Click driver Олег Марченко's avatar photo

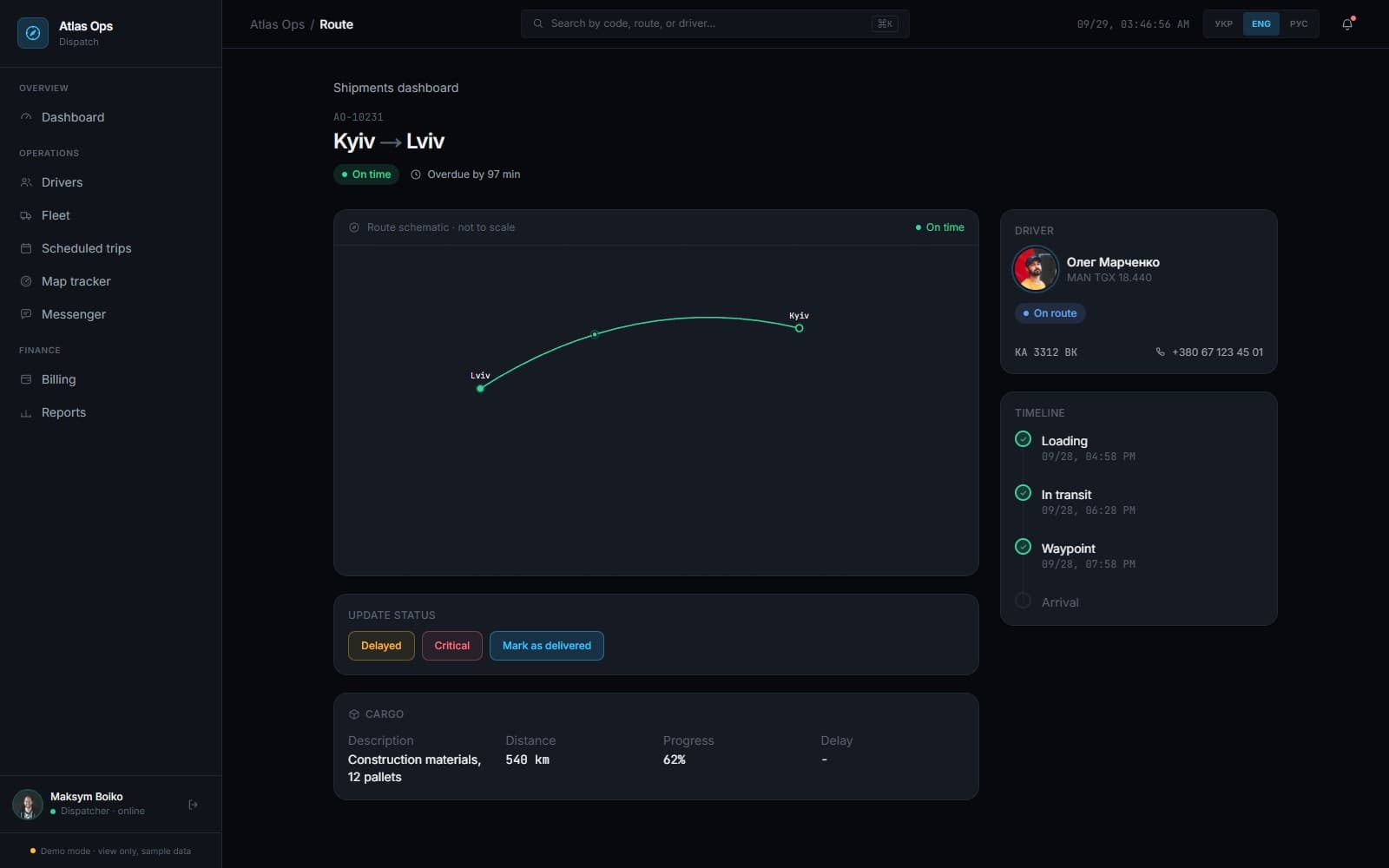click(1035, 269)
